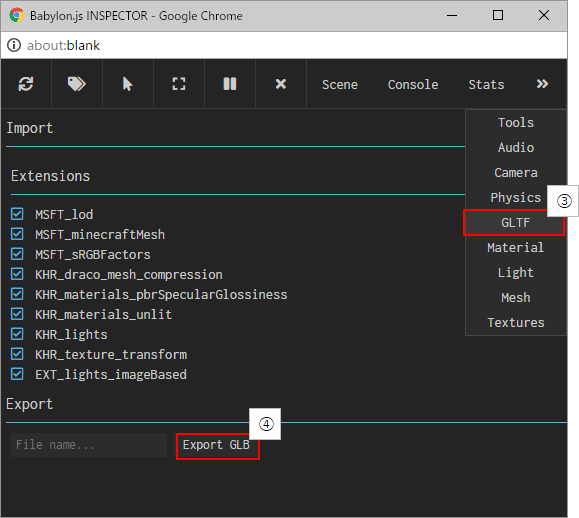
Task: Expand more tabs with the double chevron
Action: click(542, 84)
